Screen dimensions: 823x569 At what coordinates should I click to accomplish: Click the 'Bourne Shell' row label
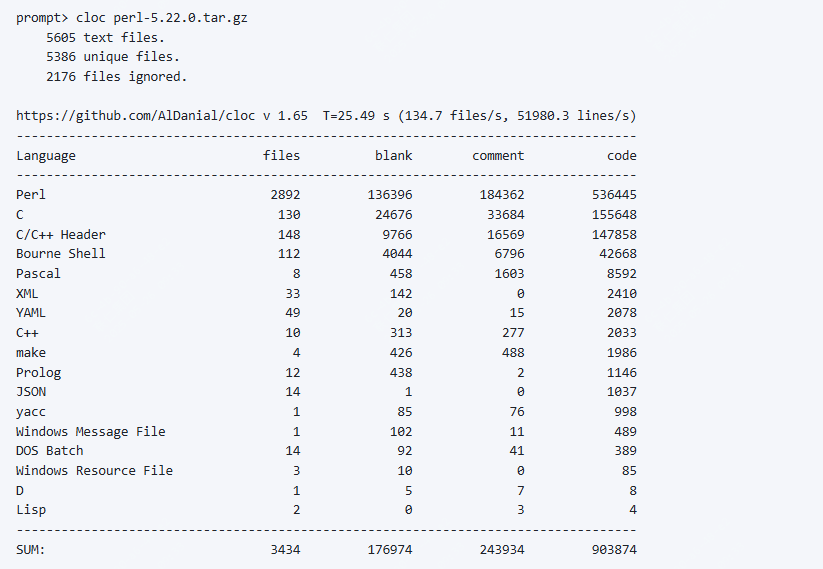pos(61,254)
